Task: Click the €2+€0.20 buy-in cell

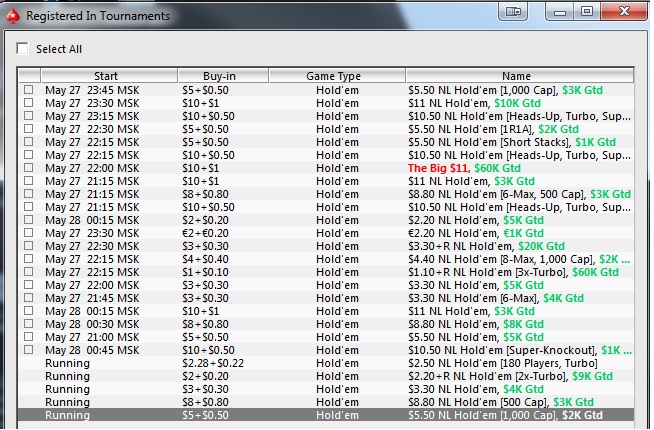Action: click(205, 233)
